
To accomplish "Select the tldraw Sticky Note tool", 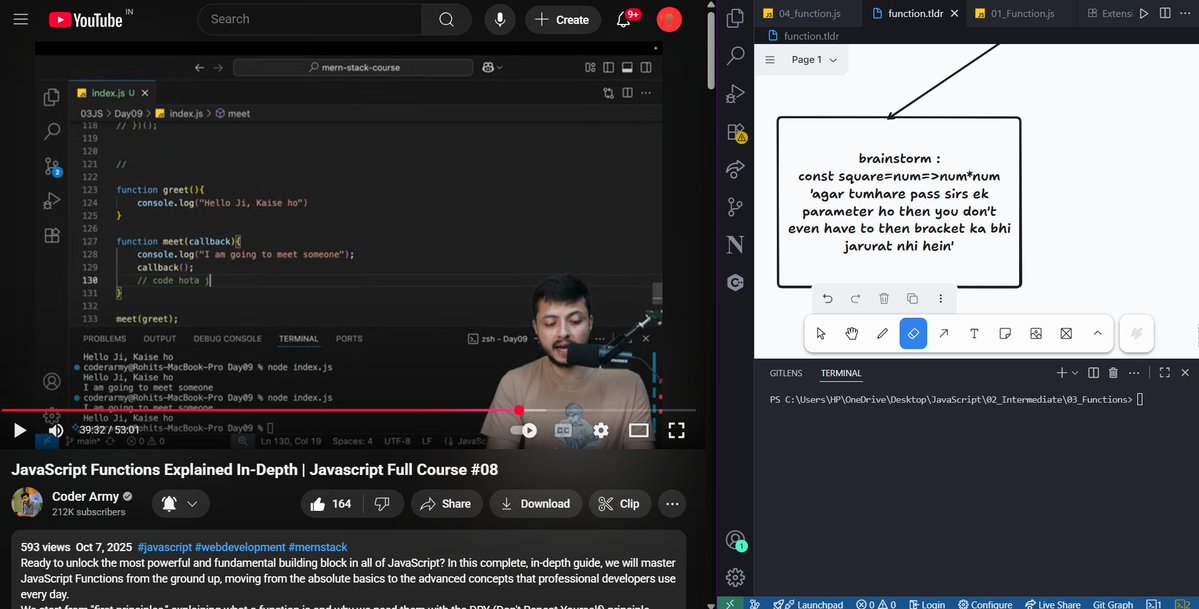I will (1006, 334).
